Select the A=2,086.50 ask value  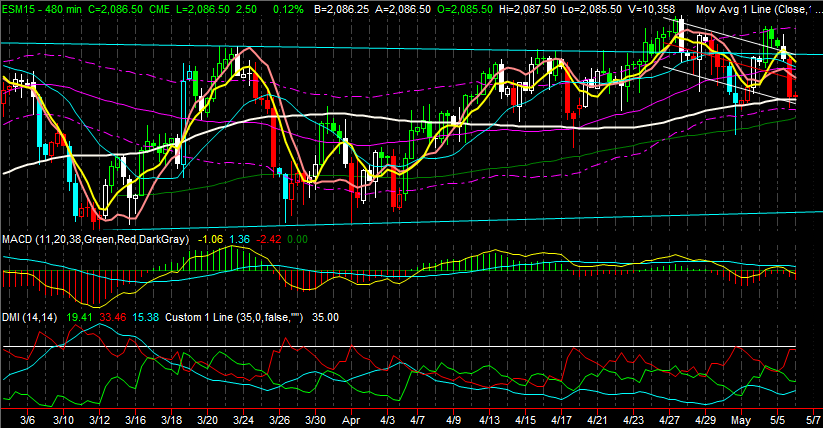[403, 9]
